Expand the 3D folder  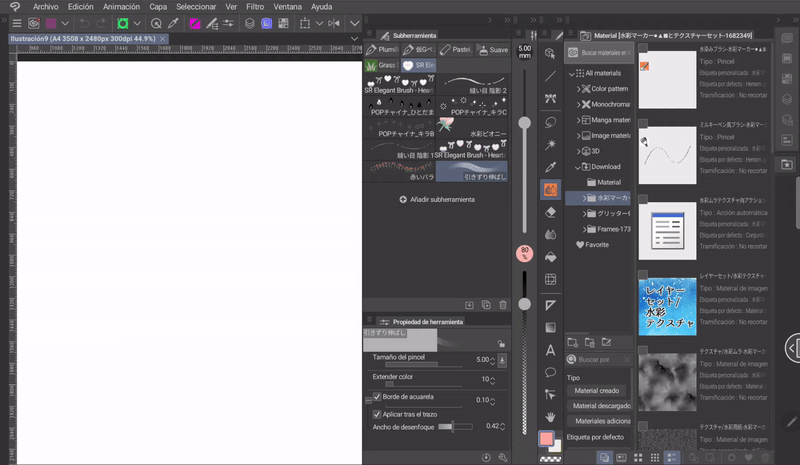tap(579, 151)
